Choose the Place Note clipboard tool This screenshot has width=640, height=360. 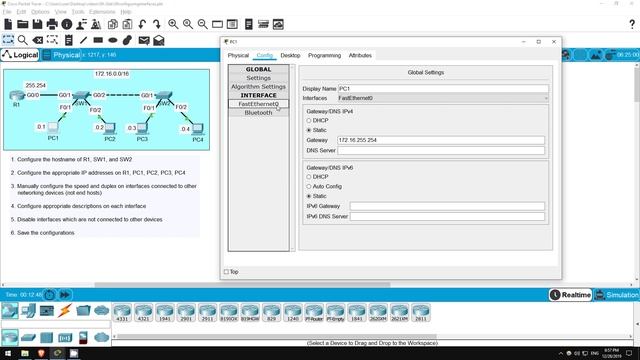(69, 40)
